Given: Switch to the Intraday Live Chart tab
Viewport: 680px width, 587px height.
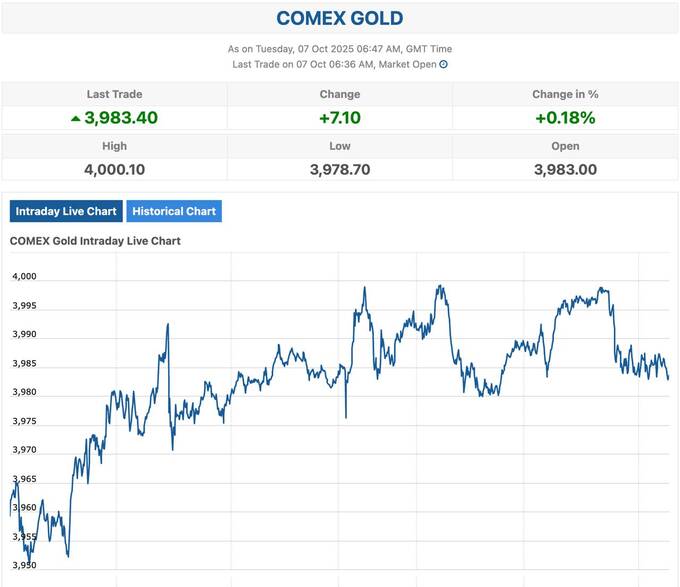Looking at the screenshot, I should [67, 211].
